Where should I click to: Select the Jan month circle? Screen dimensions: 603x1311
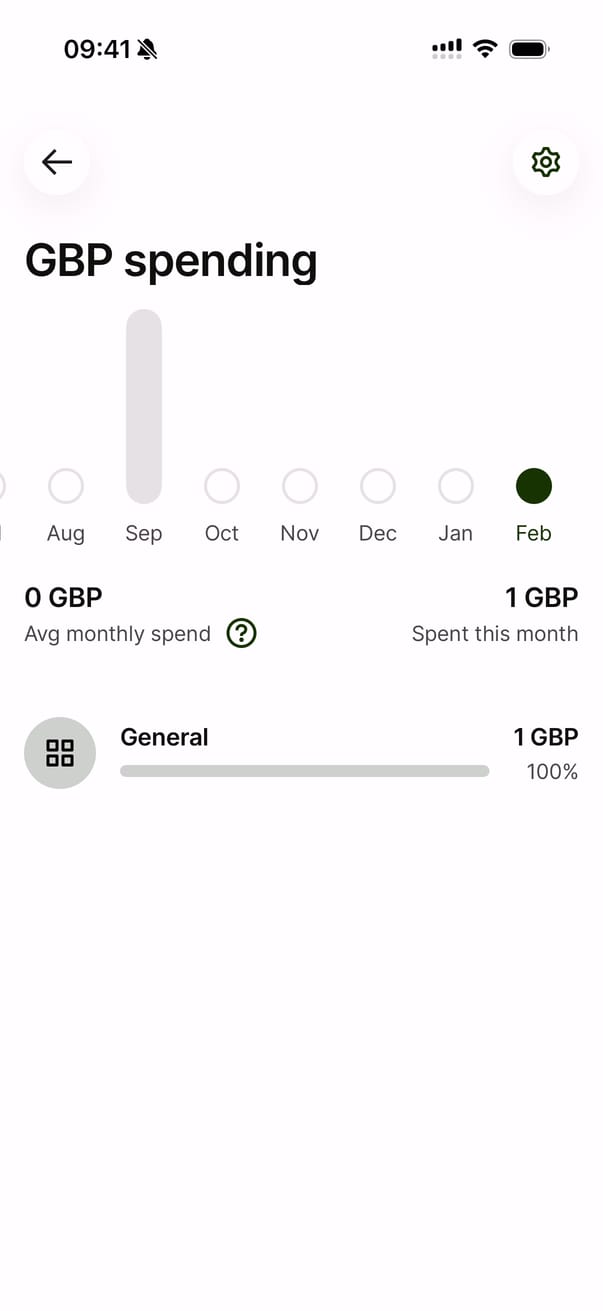(x=456, y=486)
